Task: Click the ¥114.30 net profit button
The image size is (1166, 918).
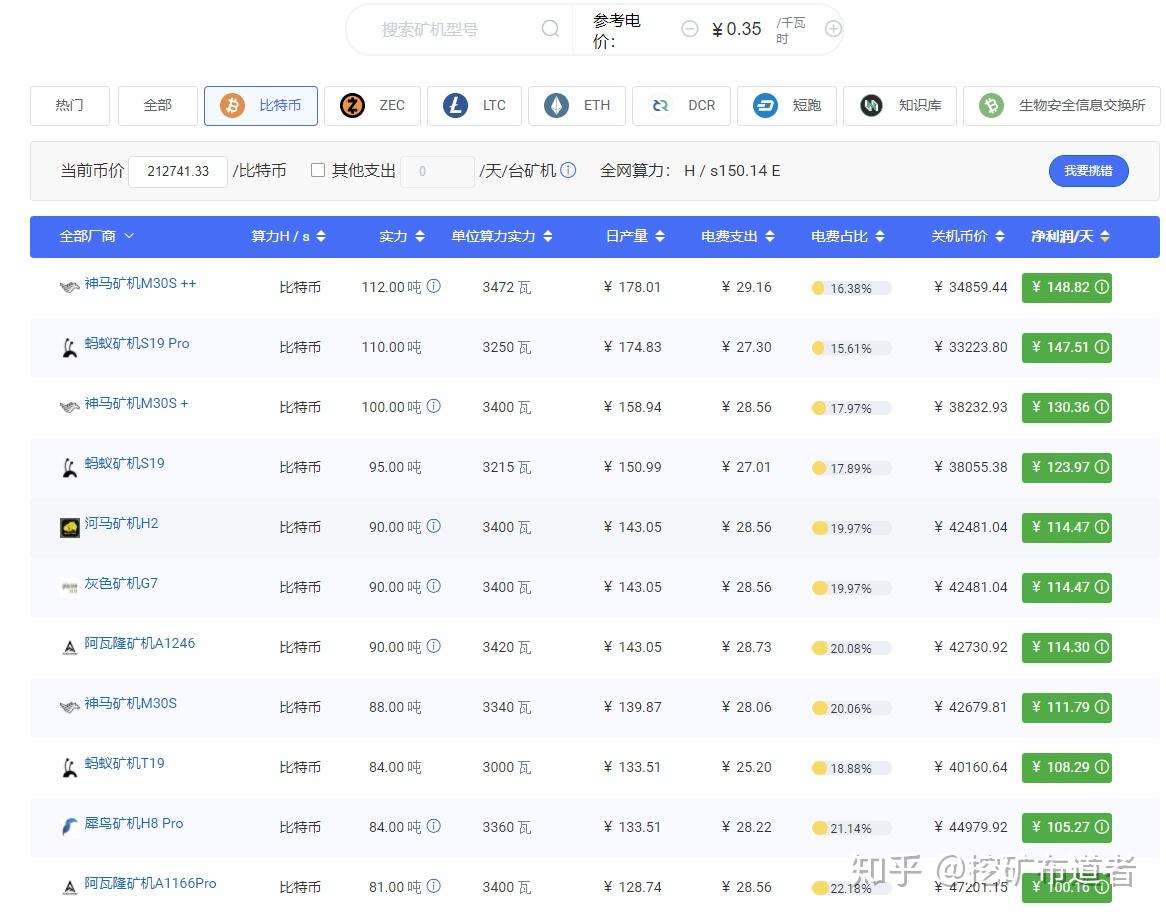Action: click(1067, 648)
